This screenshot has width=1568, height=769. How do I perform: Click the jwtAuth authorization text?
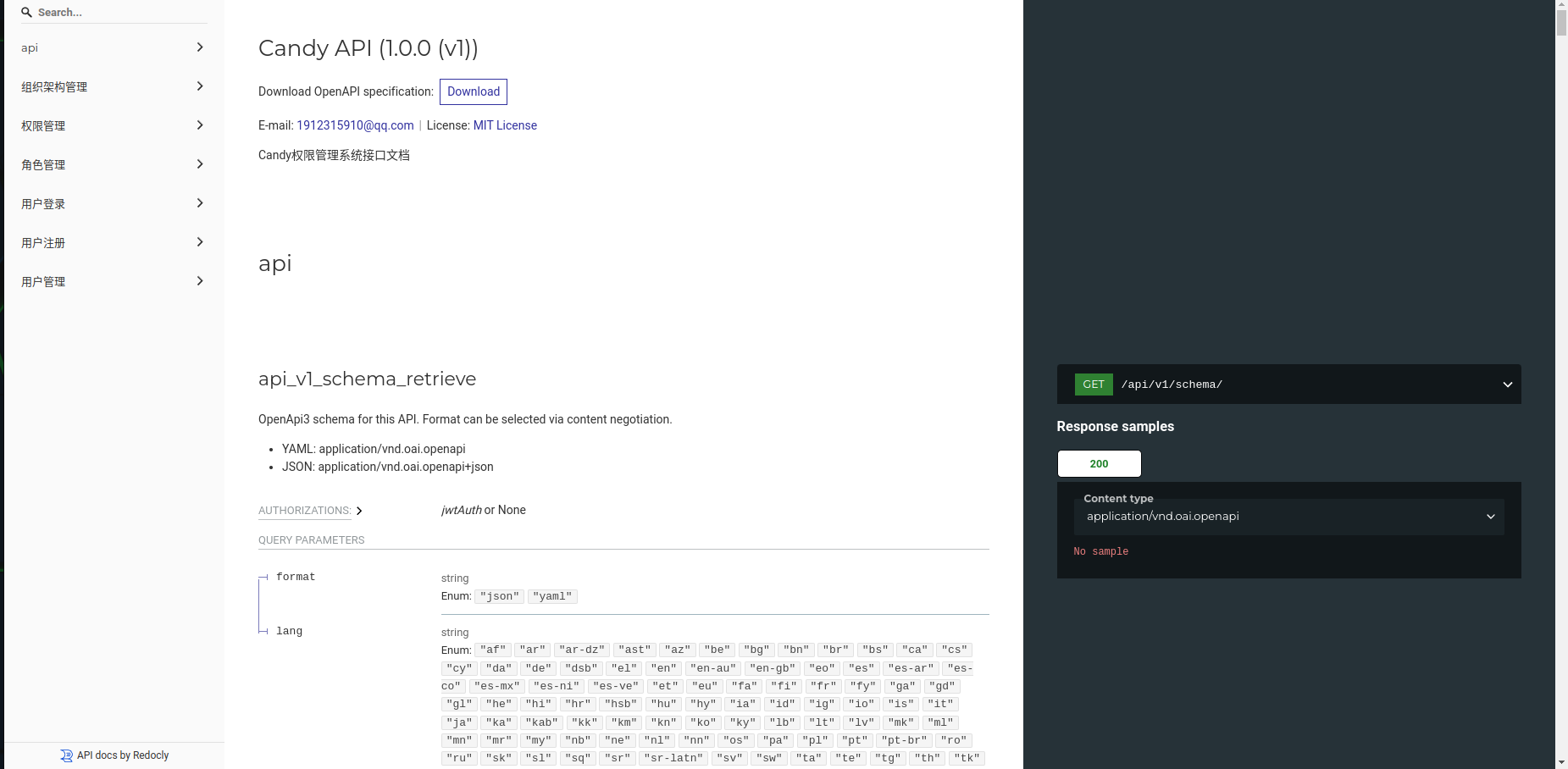click(x=462, y=510)
